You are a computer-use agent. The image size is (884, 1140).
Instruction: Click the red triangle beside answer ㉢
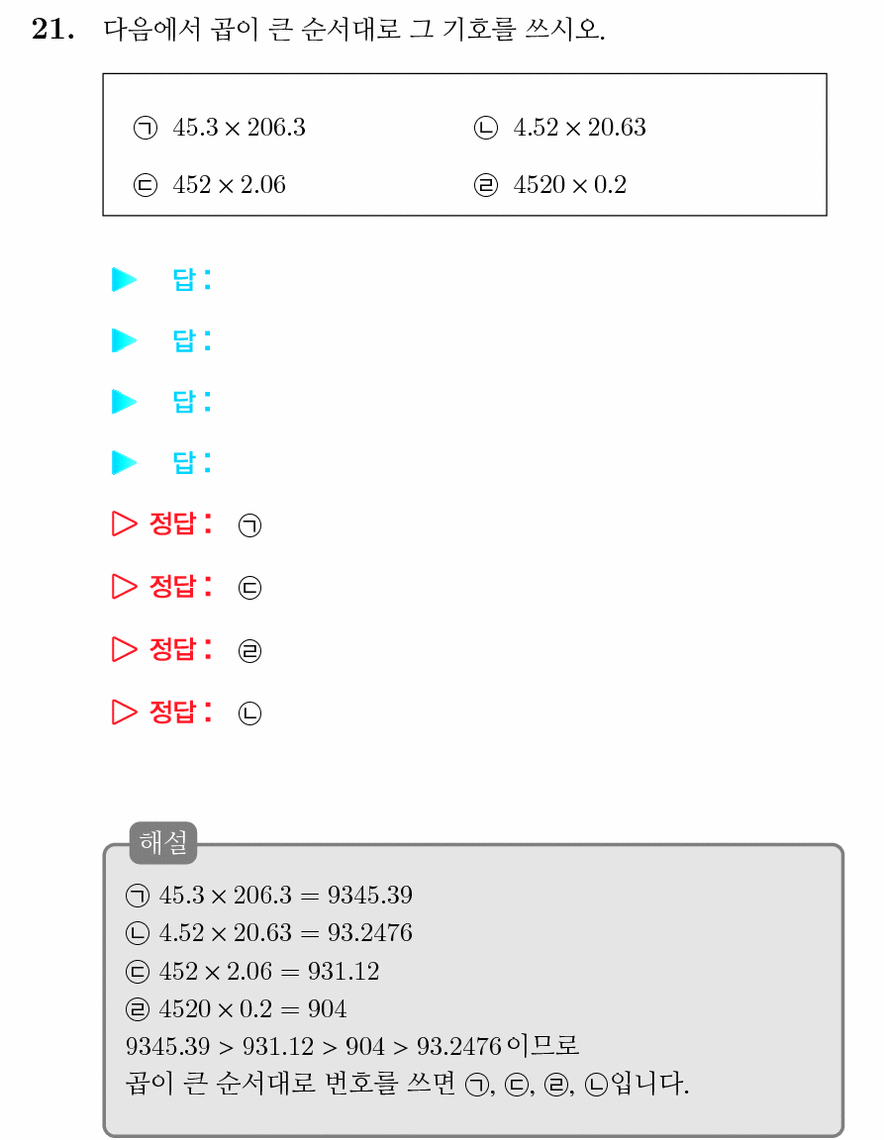[124, 586]
